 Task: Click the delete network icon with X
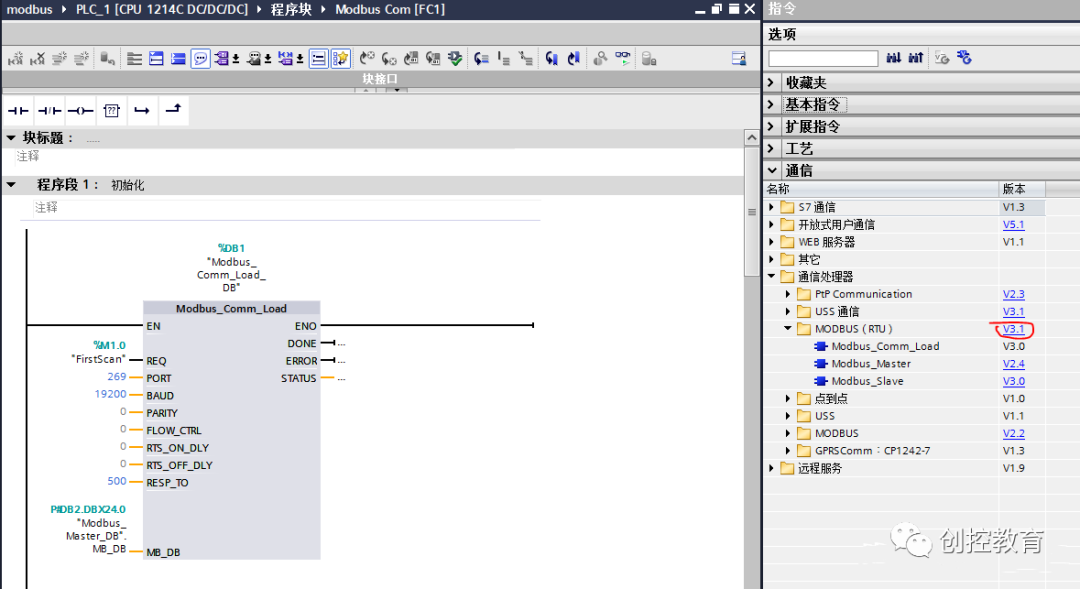pos(37,59)
